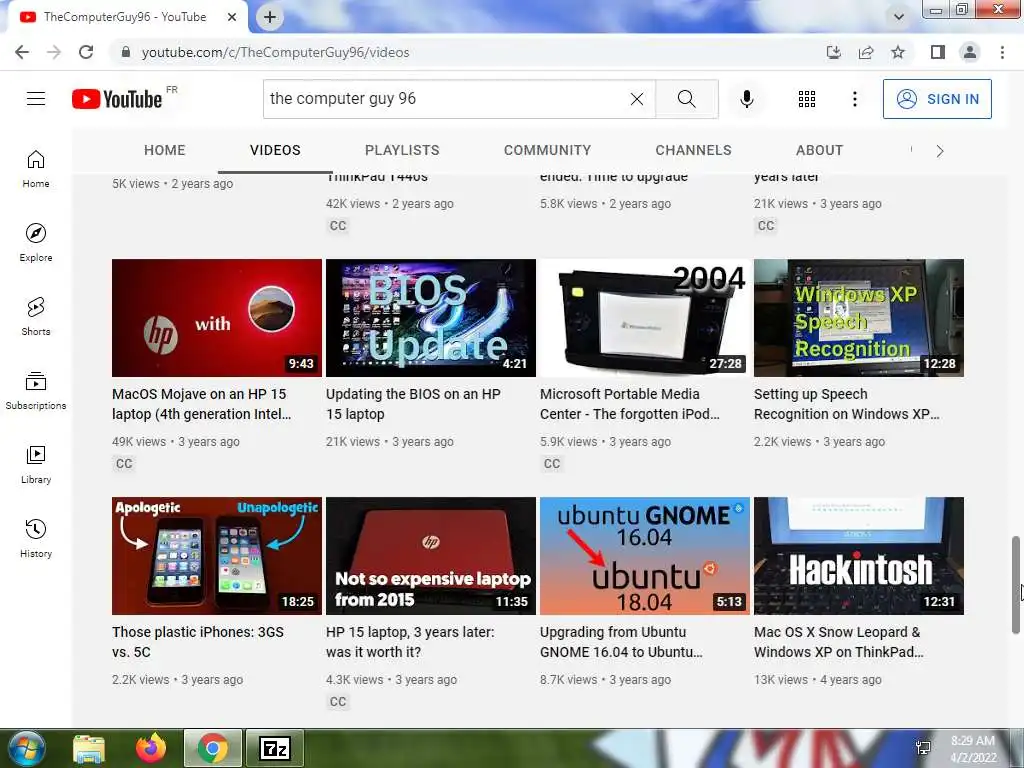Open the tab search dropdown arrow
The image size is (1024, 768).
899,17
